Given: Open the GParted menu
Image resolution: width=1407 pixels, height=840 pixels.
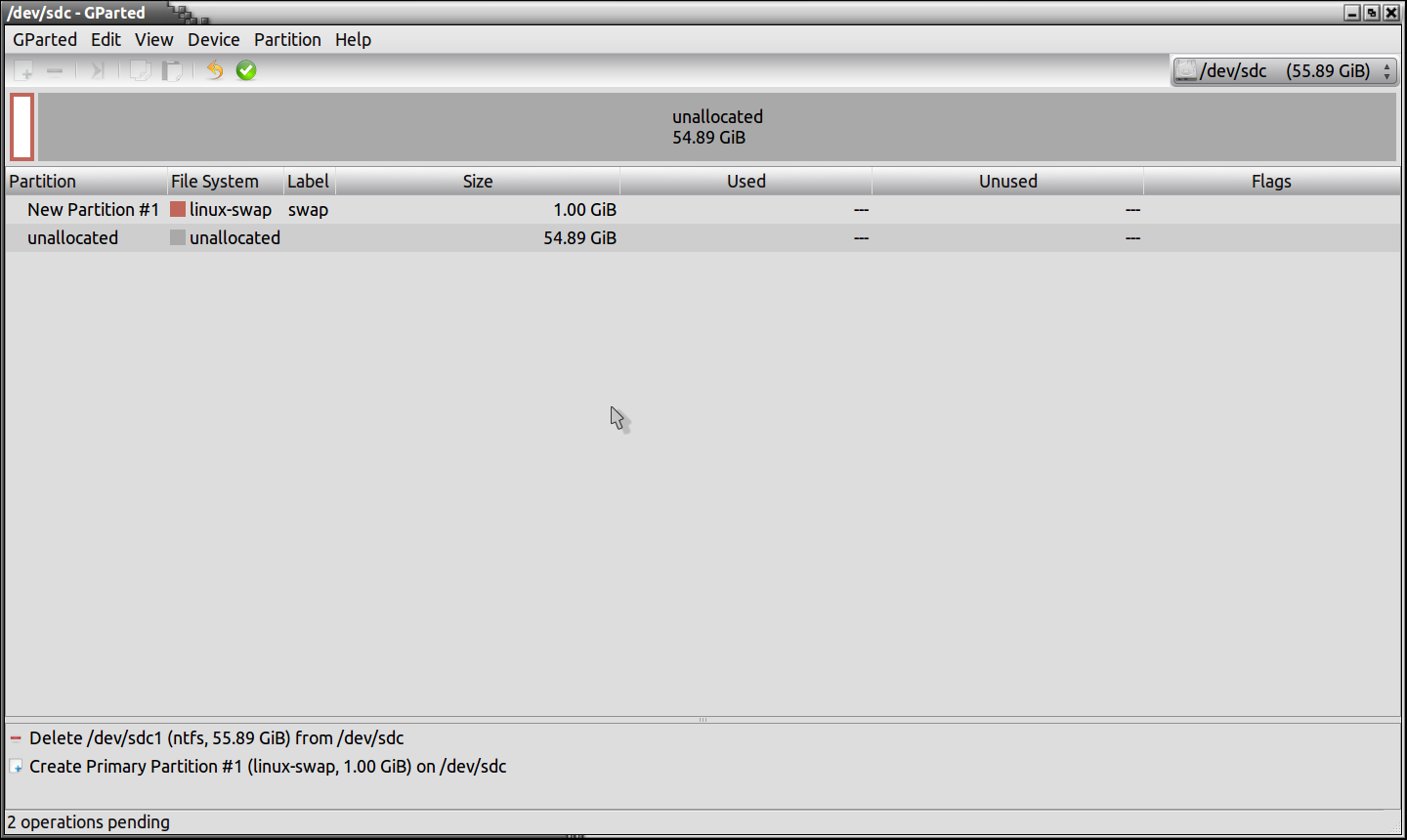Looking at the screenshot, I should (x=45, y=39).
